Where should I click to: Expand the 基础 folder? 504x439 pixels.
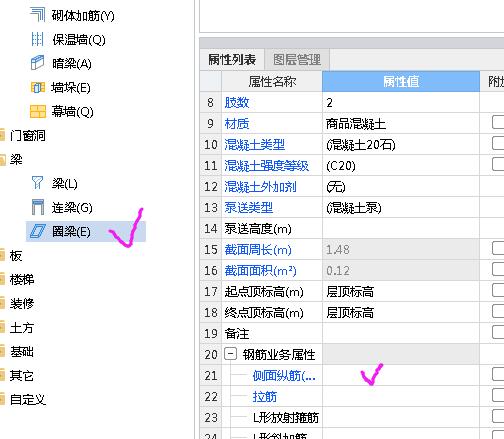coord(3,351)
